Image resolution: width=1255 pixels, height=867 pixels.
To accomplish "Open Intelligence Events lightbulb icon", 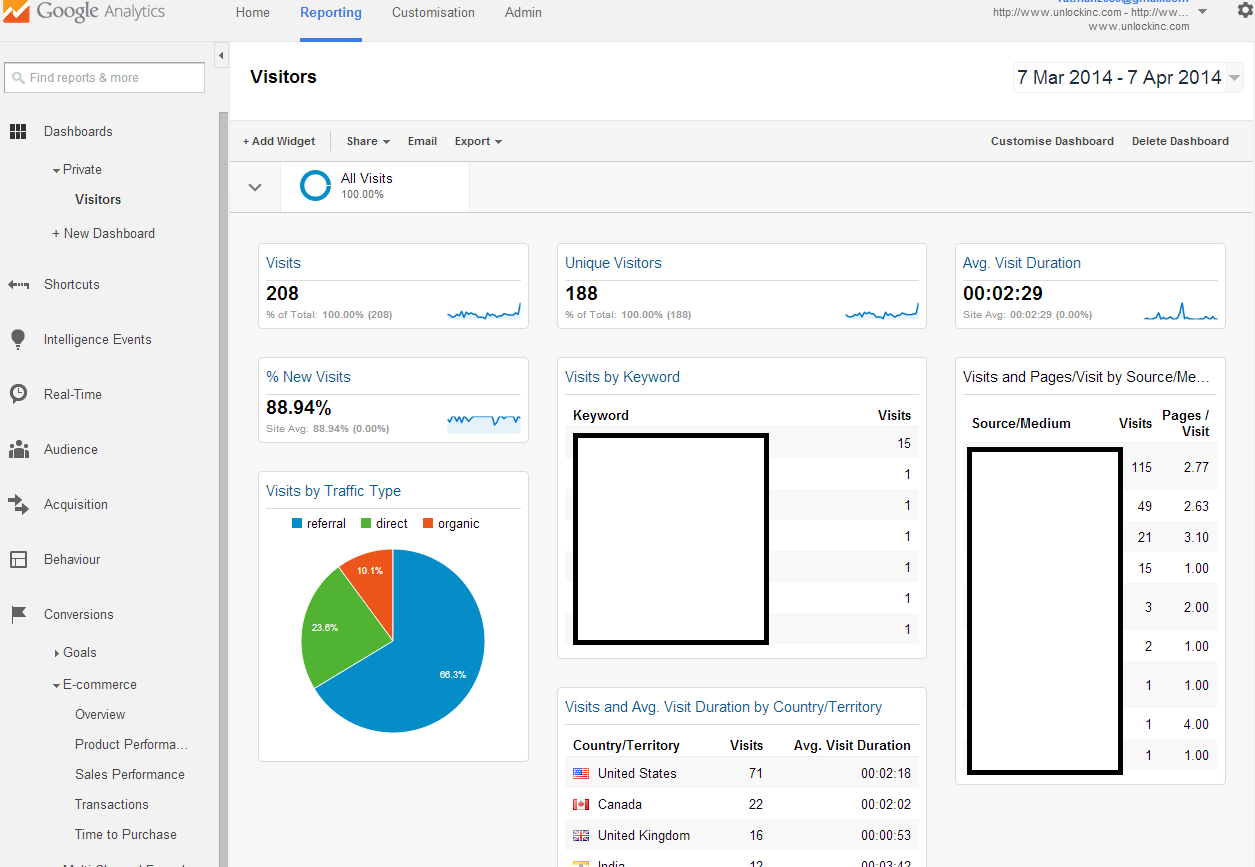I will [x=18, y=339].
